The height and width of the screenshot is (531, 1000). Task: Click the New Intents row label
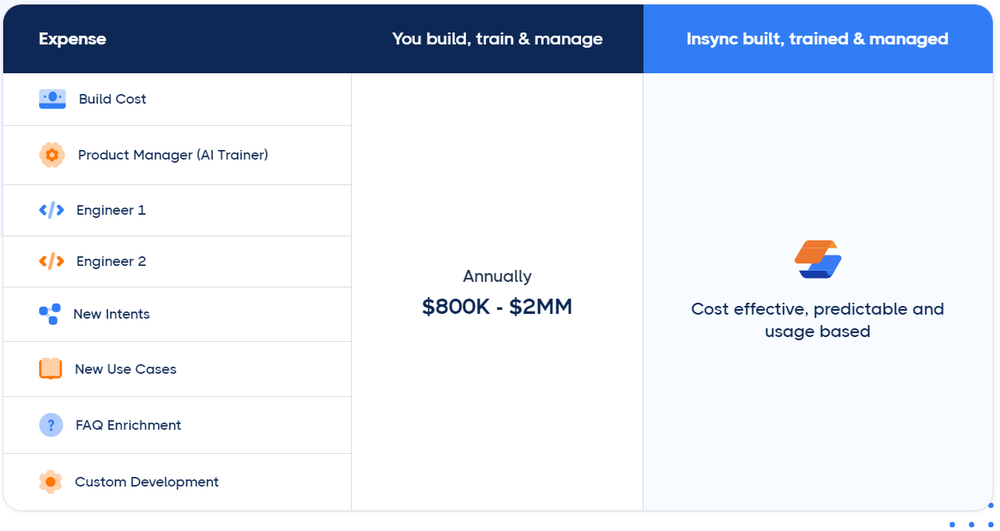tap(112, 314)
